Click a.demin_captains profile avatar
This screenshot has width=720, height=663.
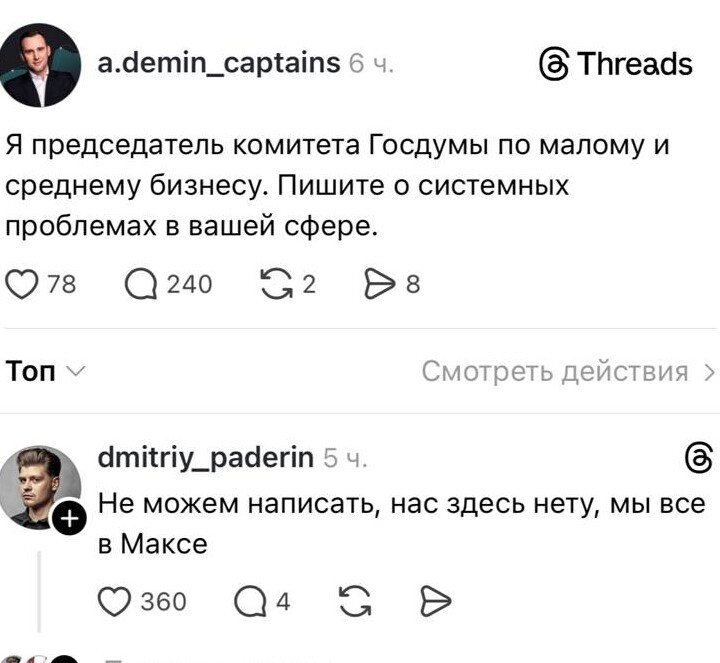pyautogui.click(x=41, y=65)
